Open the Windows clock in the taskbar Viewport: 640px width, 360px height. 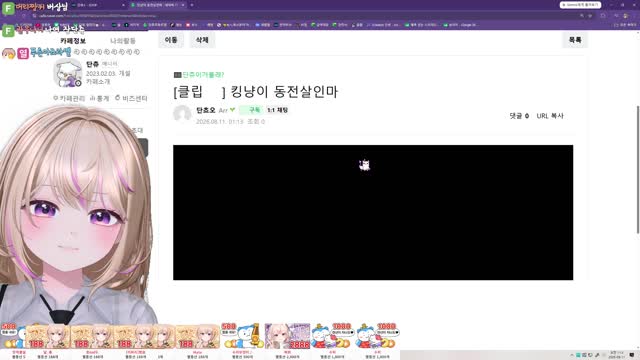(616, 355)
